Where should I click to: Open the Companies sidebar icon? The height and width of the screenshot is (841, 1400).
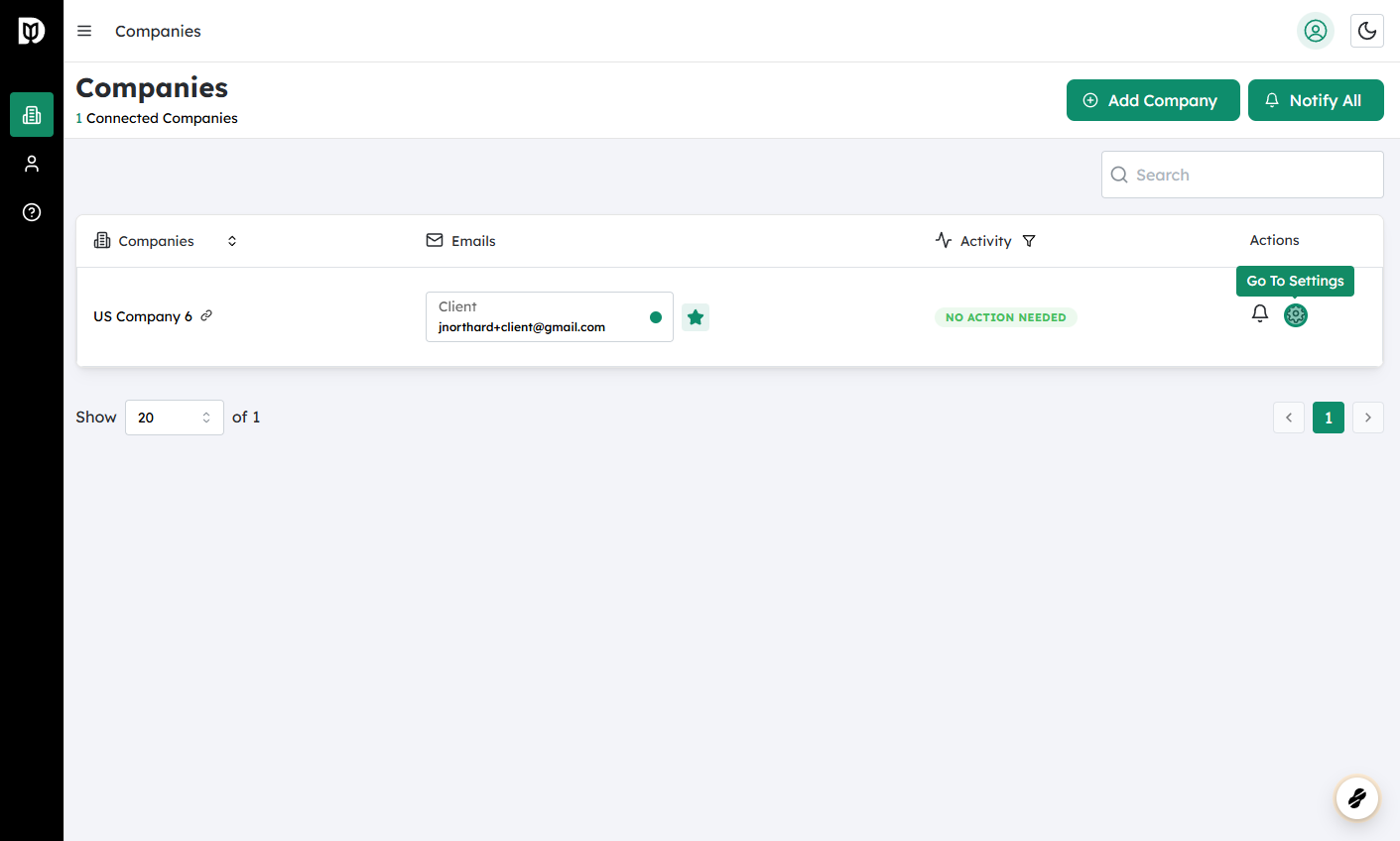point(32,115)
